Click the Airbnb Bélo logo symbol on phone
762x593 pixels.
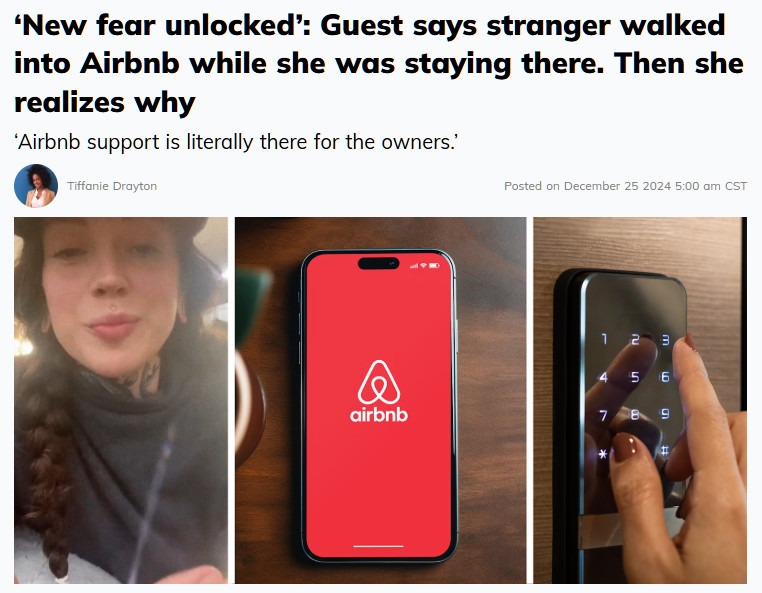[x=379, y=383]
